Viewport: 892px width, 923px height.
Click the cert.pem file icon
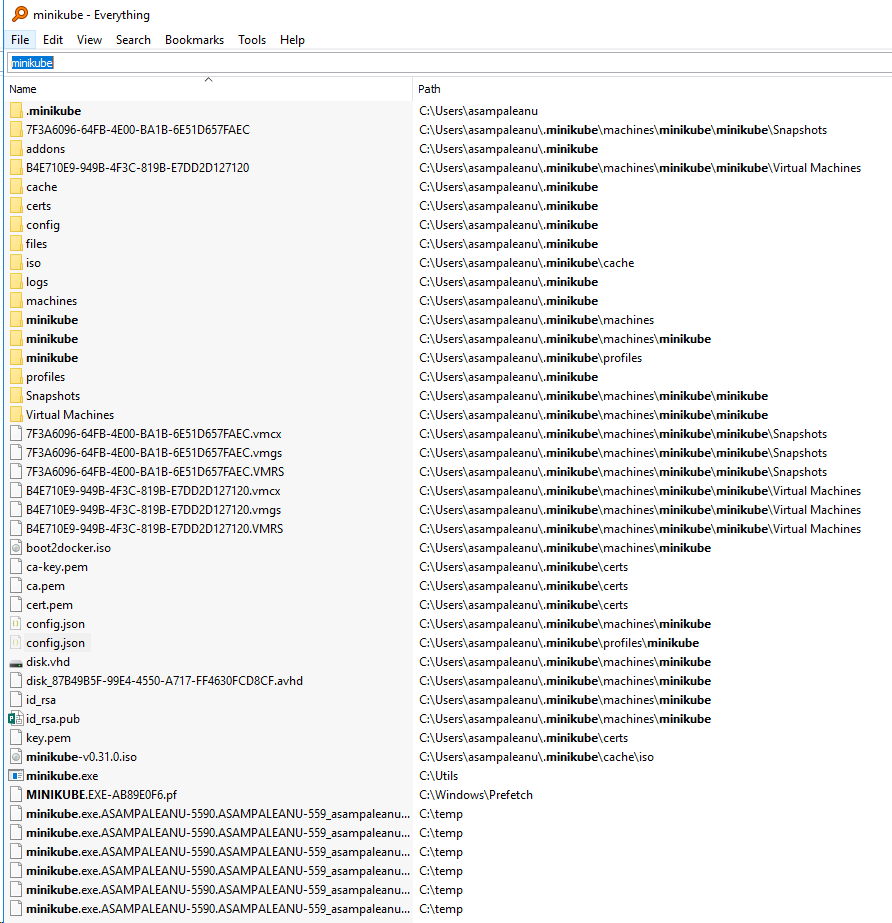[x=16, y=605]
